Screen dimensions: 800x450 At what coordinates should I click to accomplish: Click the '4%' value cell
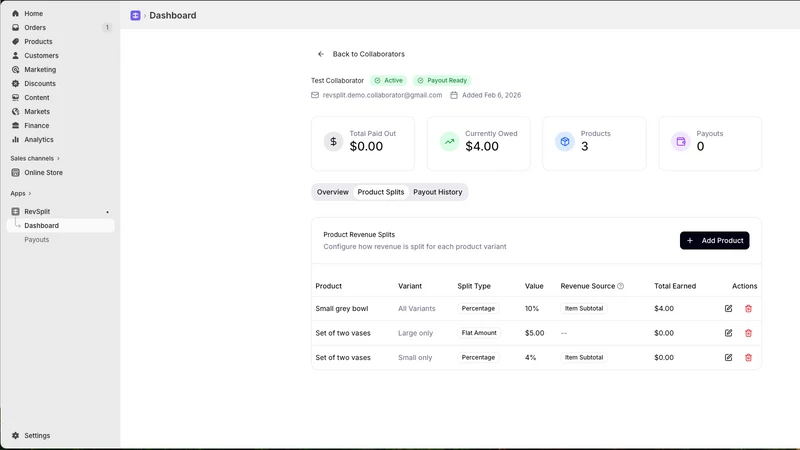point(530,358)
